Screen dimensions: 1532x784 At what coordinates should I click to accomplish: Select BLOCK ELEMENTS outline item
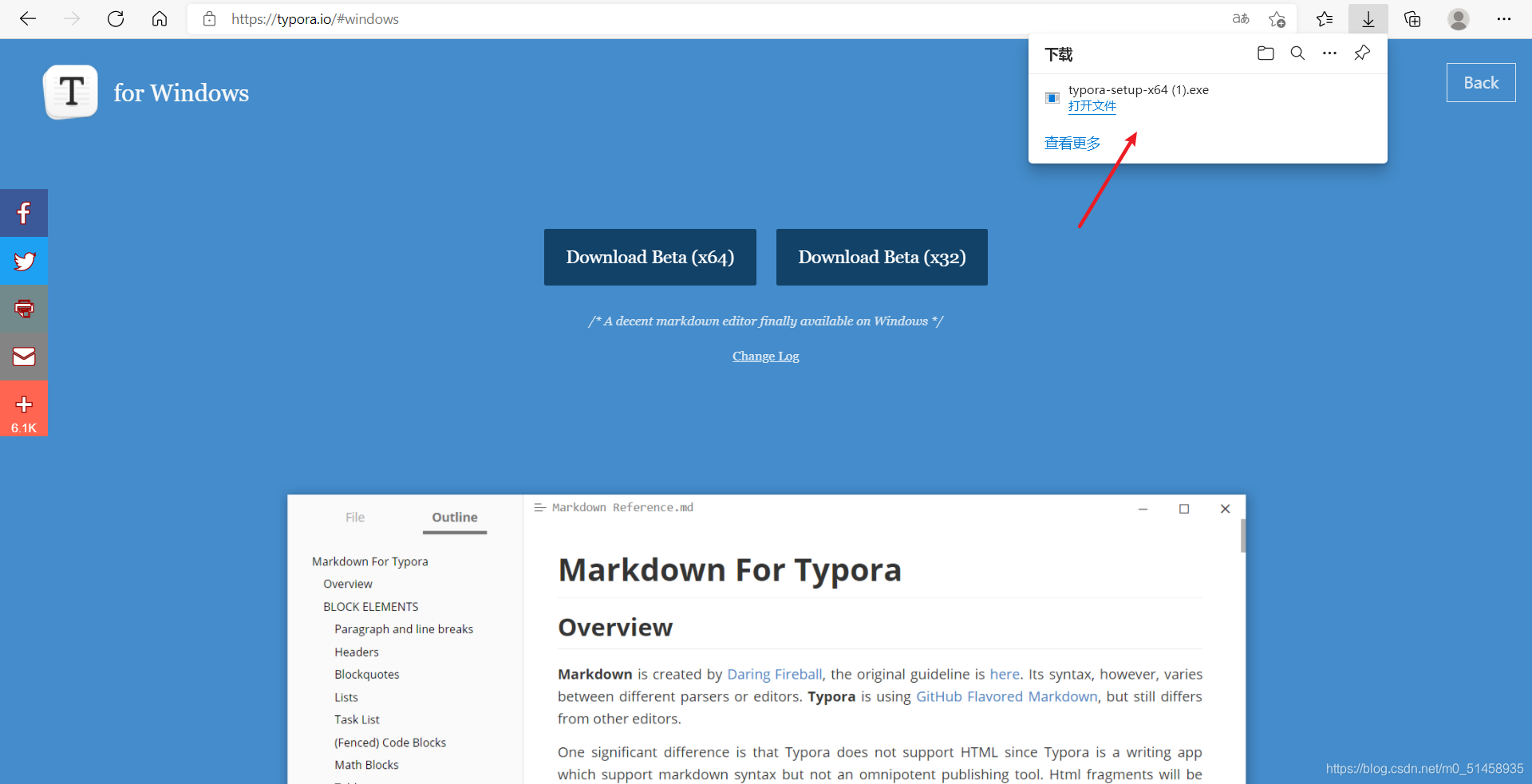tap(371, 606)
